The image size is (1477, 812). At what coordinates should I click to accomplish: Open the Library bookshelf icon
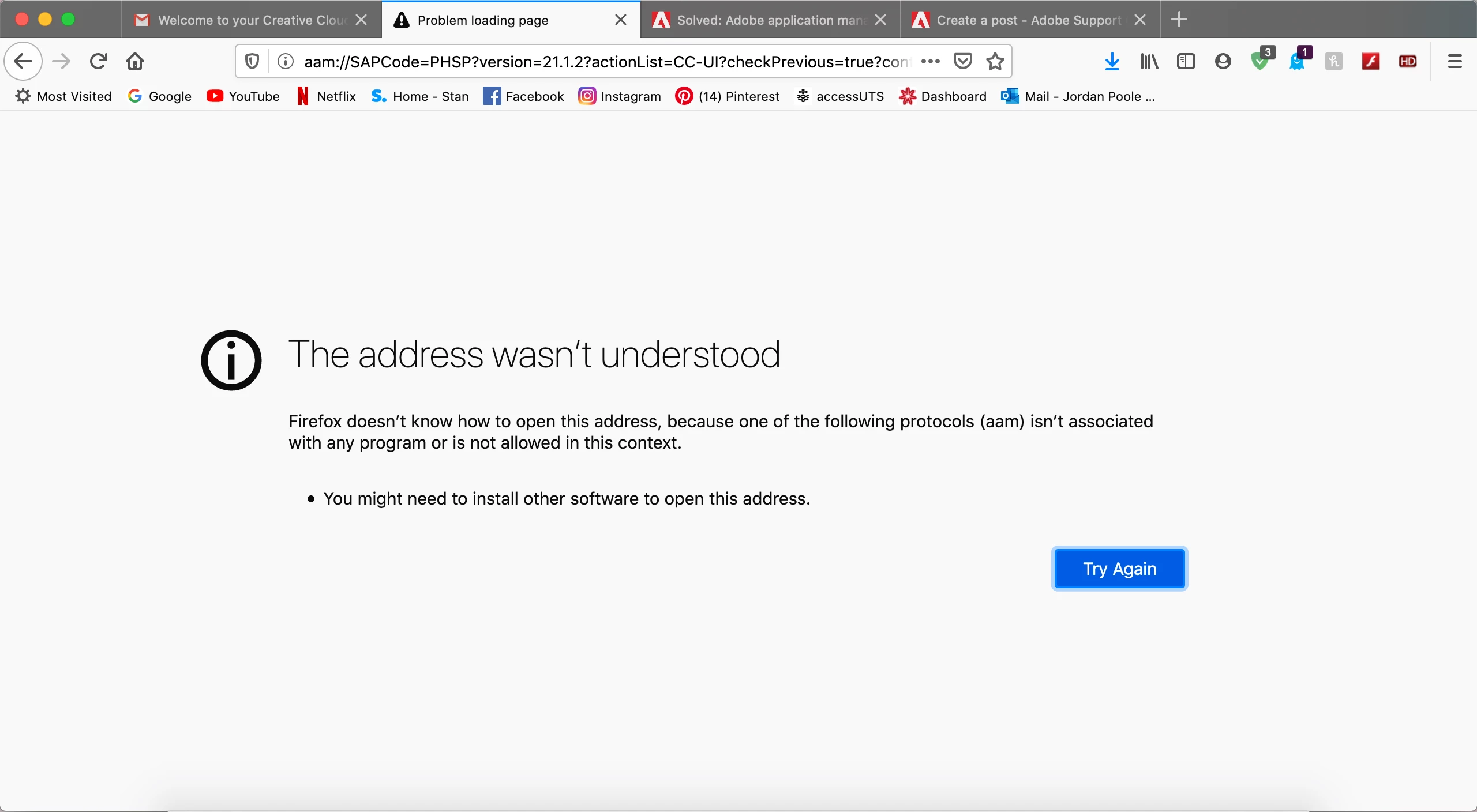1149,61
